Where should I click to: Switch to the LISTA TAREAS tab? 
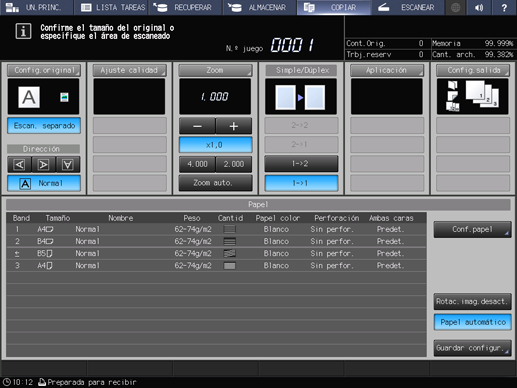(x=111, y=7)
